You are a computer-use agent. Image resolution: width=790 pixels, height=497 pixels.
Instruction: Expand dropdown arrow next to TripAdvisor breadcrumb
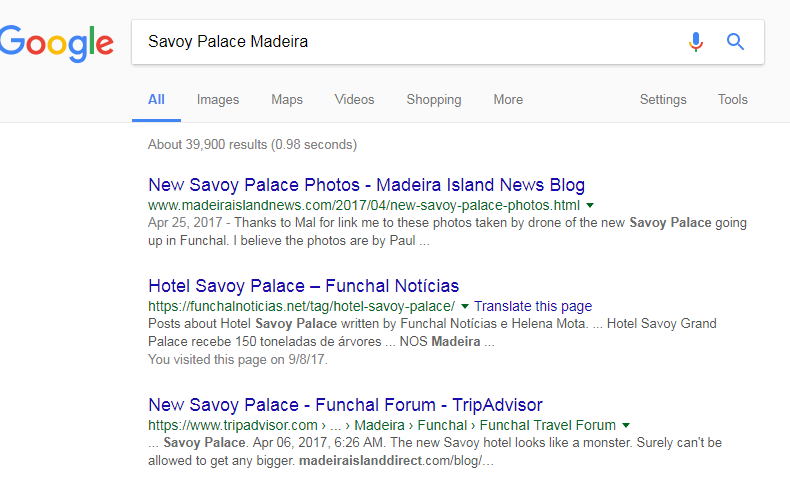click(x=625, y=425)
